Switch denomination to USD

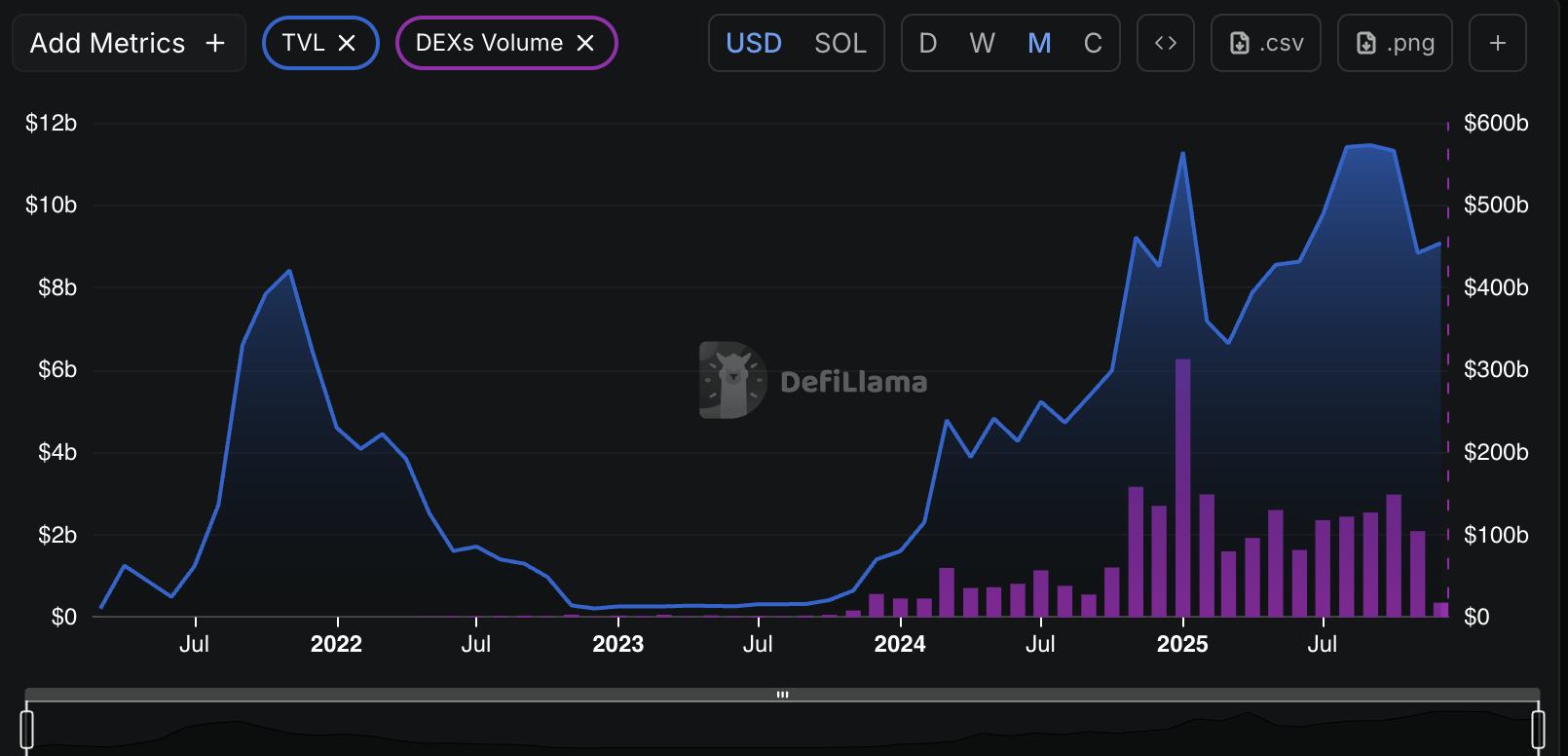click(x=754, y=43)
